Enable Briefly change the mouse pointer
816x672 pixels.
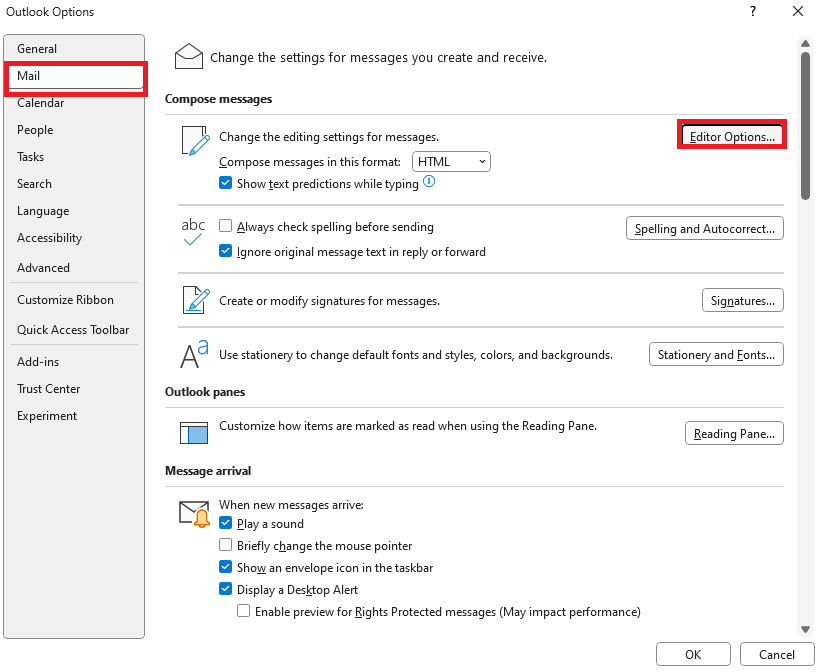(x=225, y=545)
